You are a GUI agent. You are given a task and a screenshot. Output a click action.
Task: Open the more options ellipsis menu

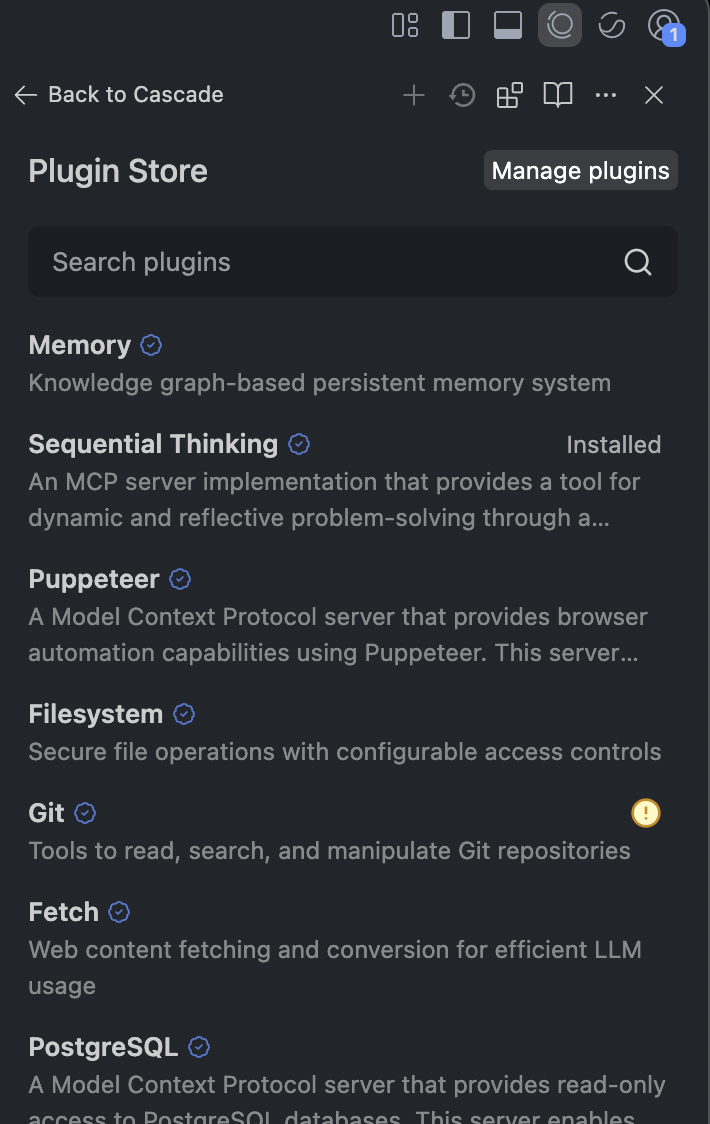coord(606,95)
